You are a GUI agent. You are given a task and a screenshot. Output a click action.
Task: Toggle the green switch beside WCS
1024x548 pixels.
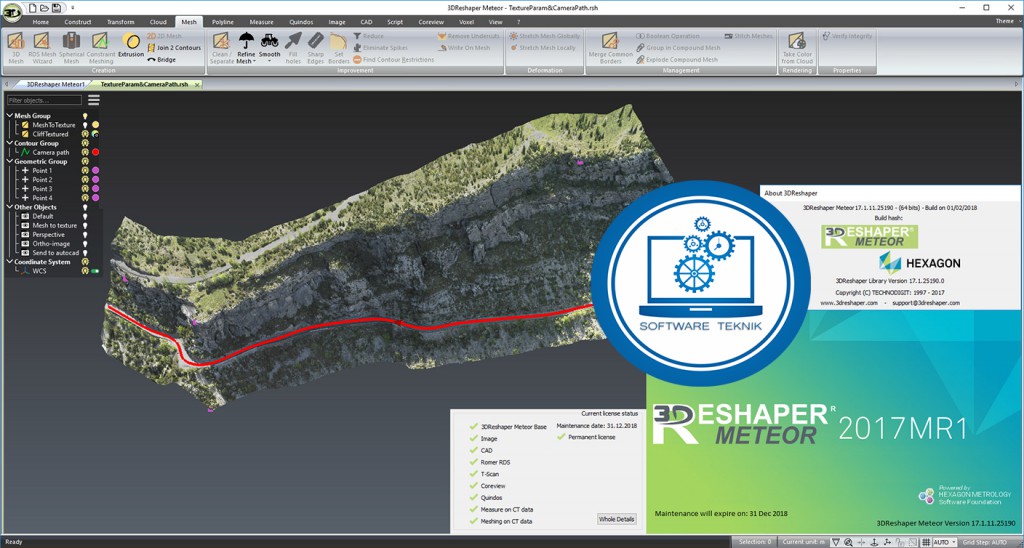(95, 270)
